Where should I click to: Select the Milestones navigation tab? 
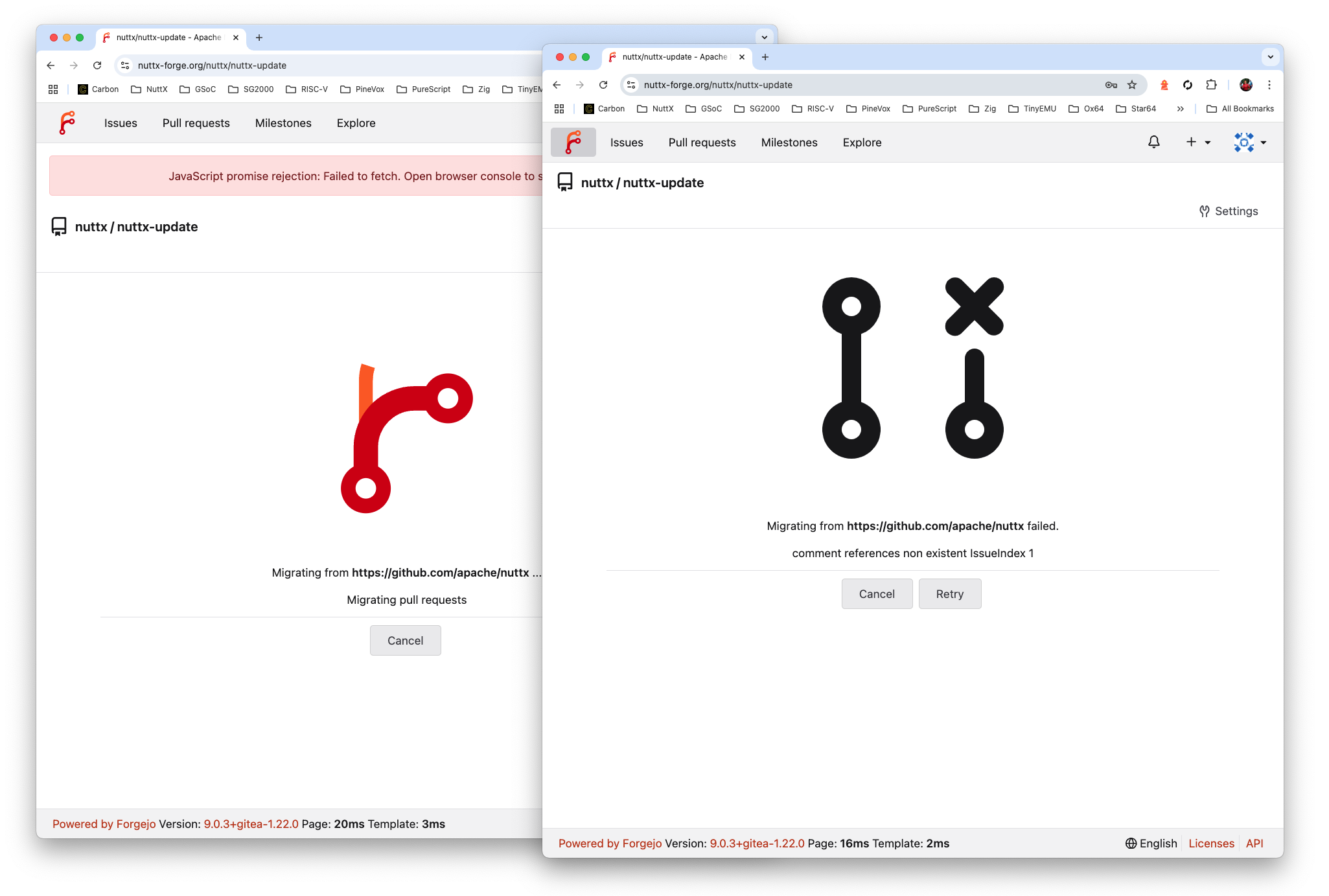(788, 142)
